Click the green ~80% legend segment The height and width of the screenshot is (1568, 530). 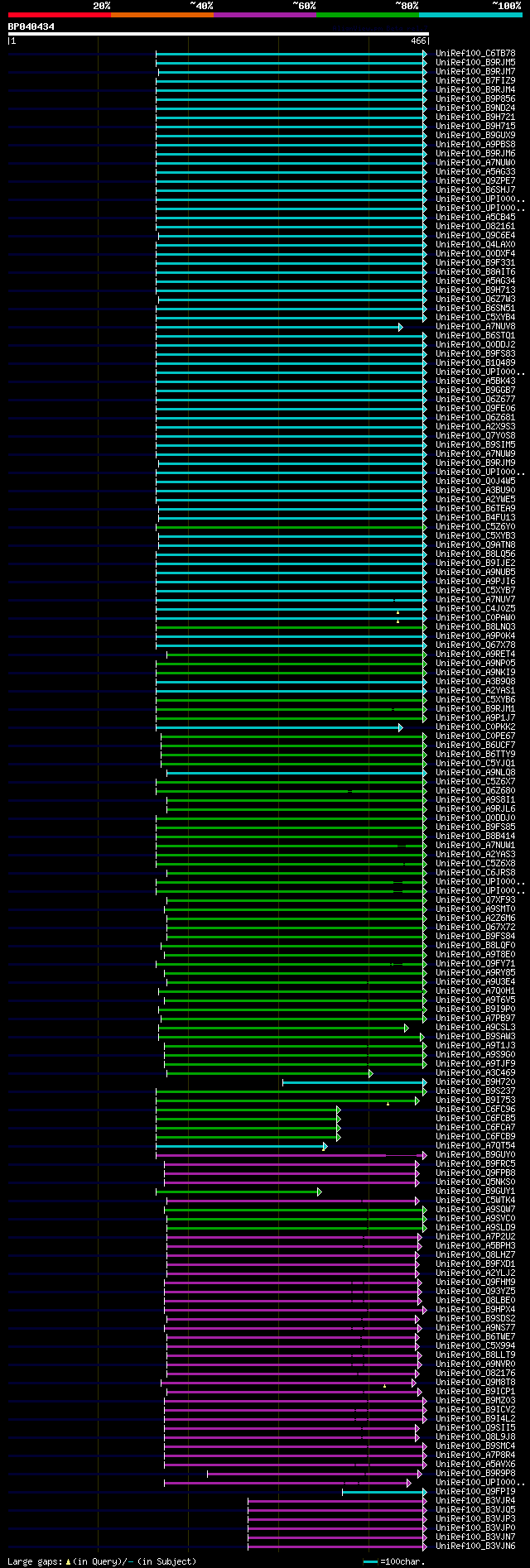tap(368, 15)
